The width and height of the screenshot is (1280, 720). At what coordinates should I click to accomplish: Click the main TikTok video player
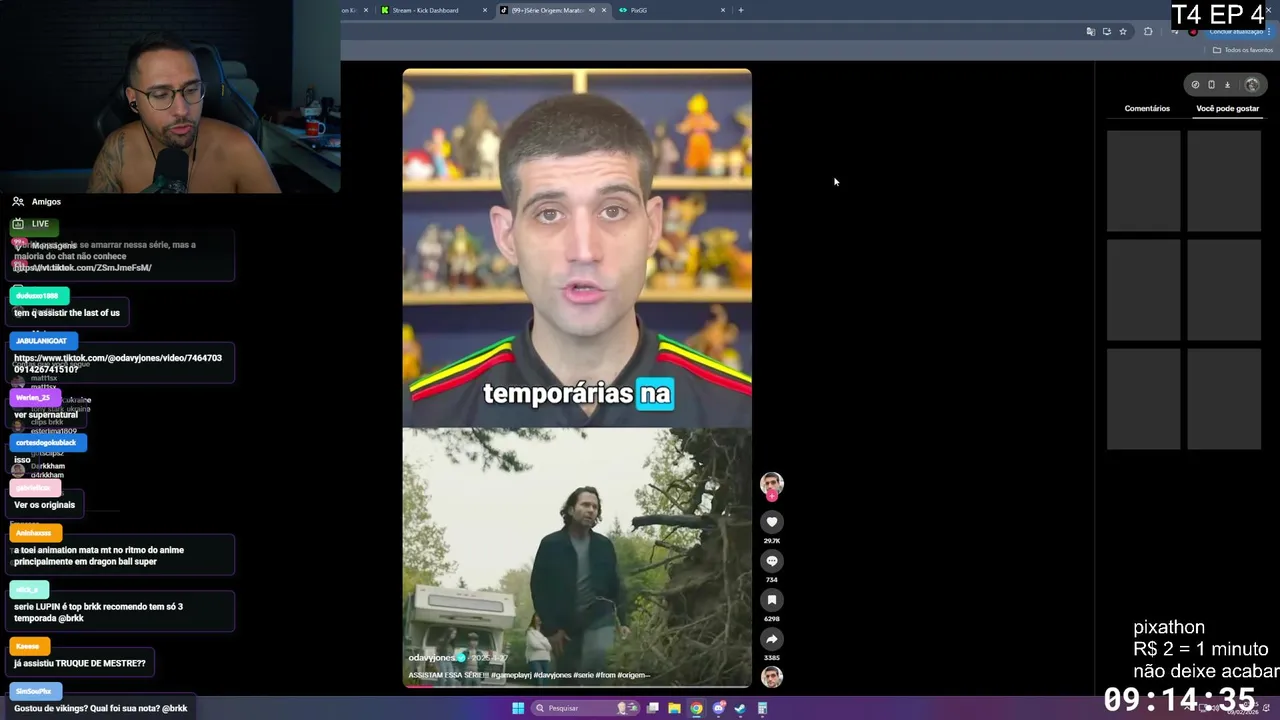(x=577, y=378)
